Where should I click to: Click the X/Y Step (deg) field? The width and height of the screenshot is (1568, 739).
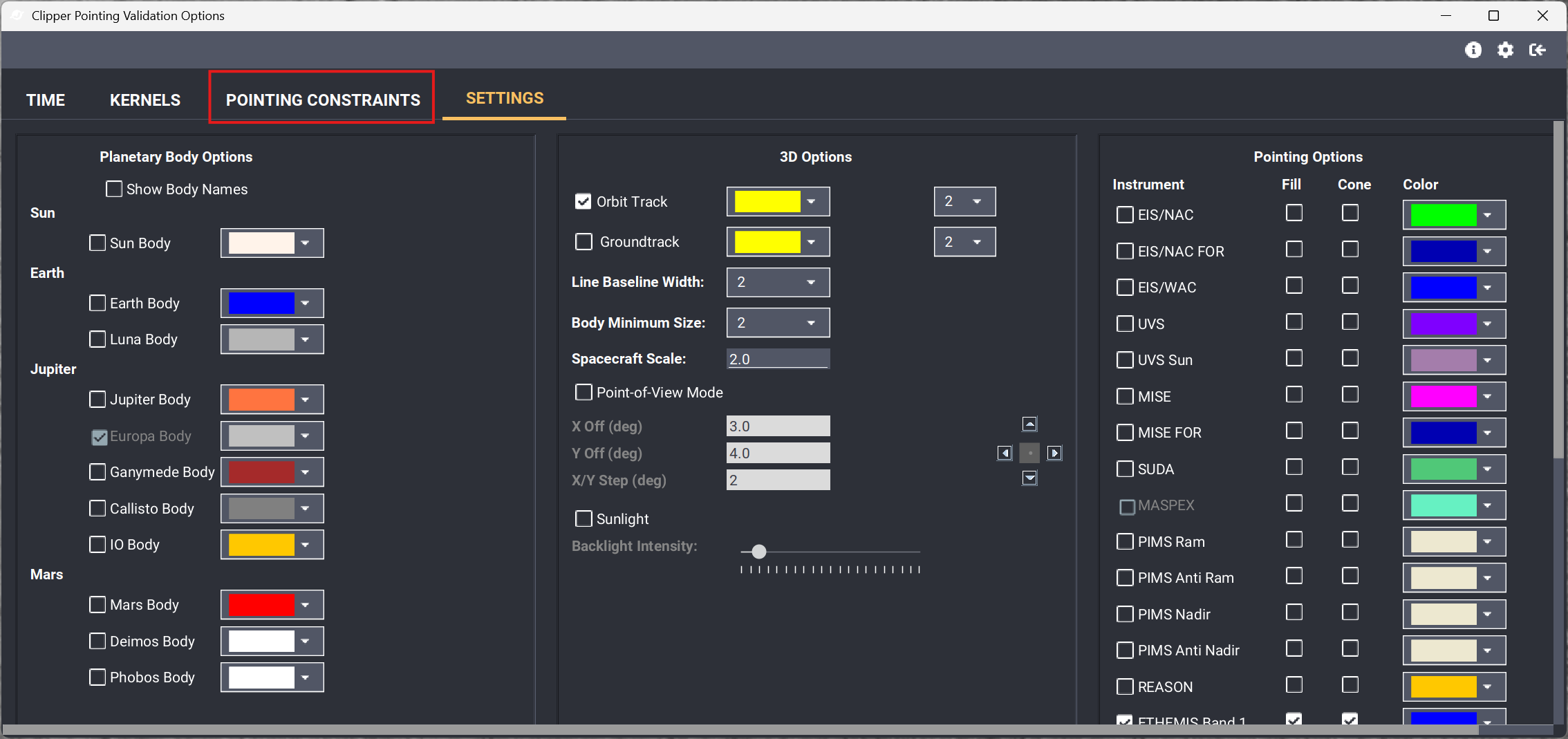[x=778, y=480]
